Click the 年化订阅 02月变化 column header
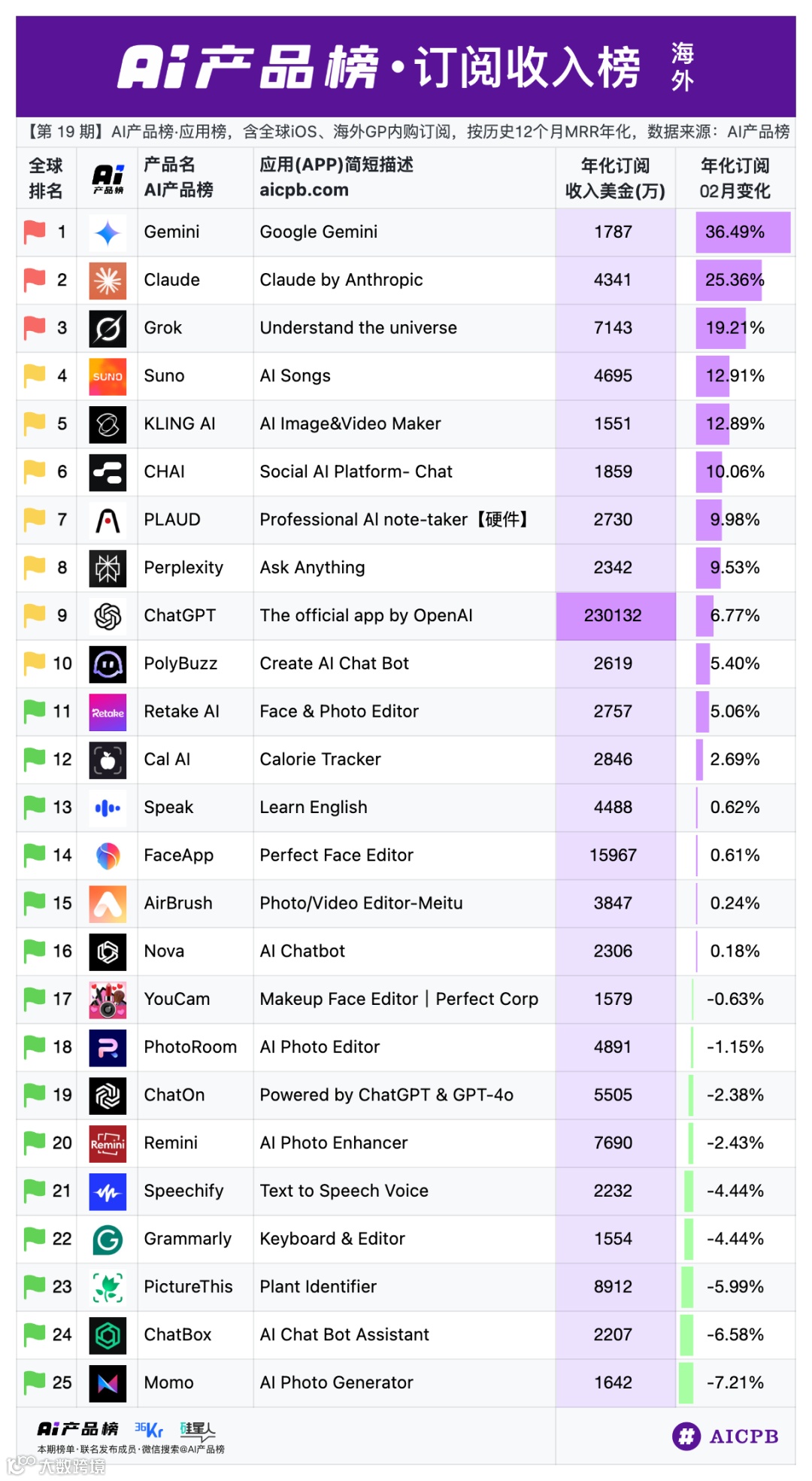 click(x=735, y=178)
